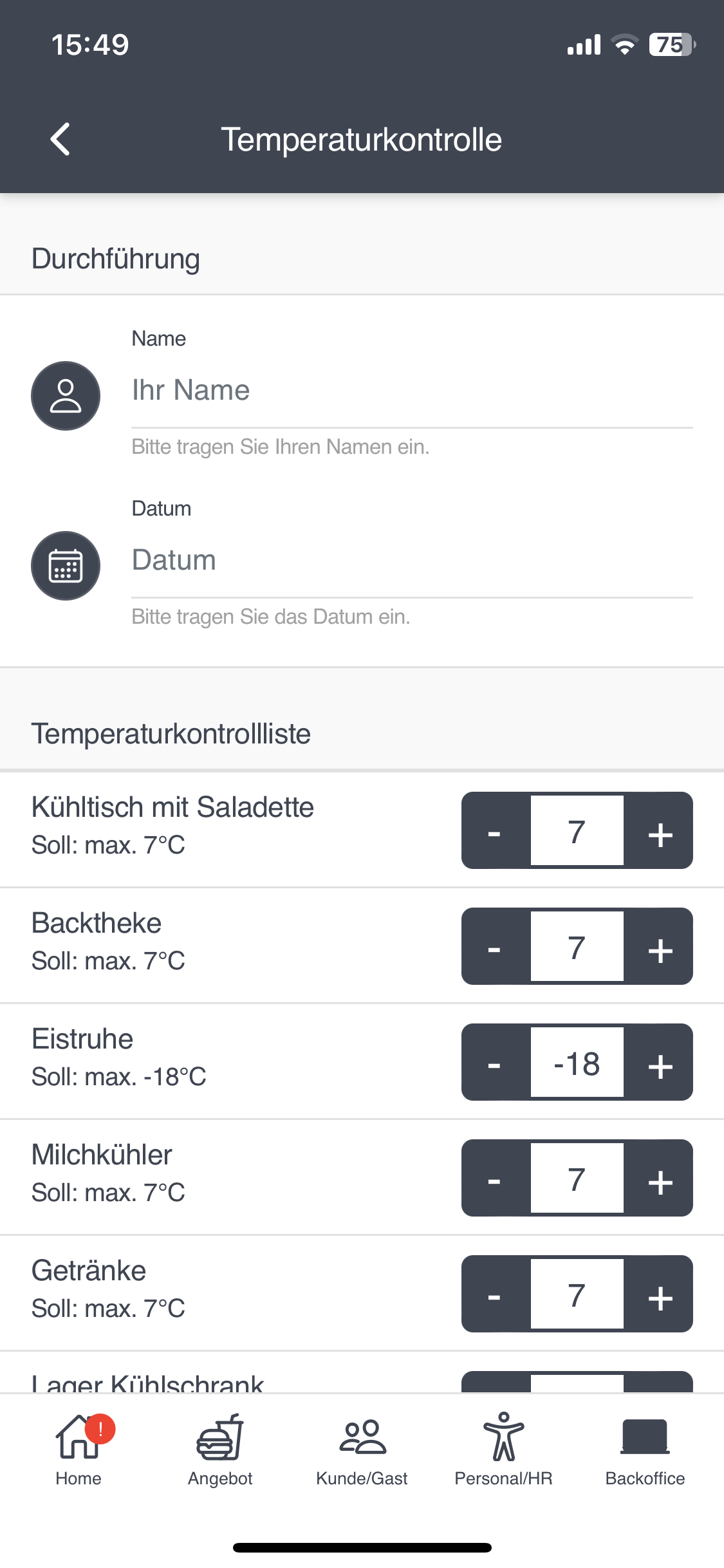Switch to the Personal/HR tab
This screenshot has height=1568, width=724.
pos(503,1448)
